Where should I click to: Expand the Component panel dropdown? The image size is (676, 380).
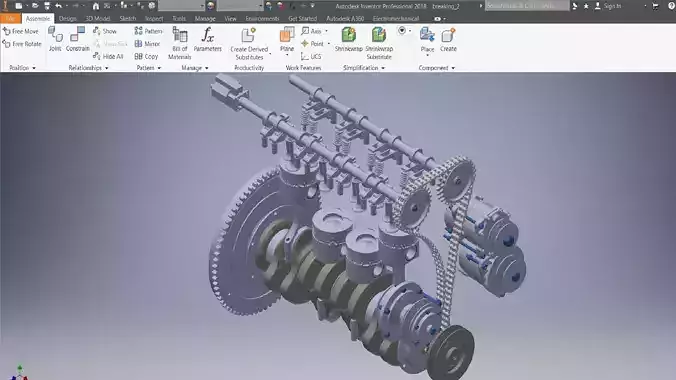pos(453,68)
